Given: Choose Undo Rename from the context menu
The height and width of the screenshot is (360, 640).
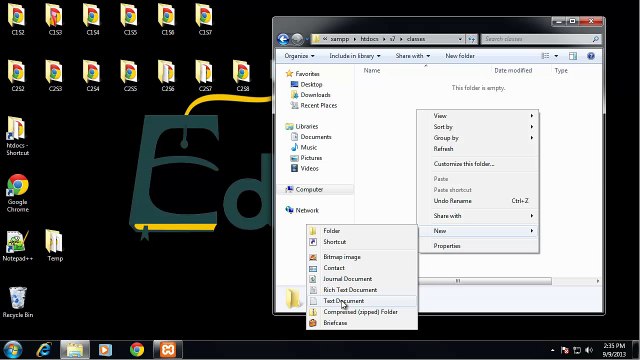Looking at the screenshot, I should click(x=478, y=201).
